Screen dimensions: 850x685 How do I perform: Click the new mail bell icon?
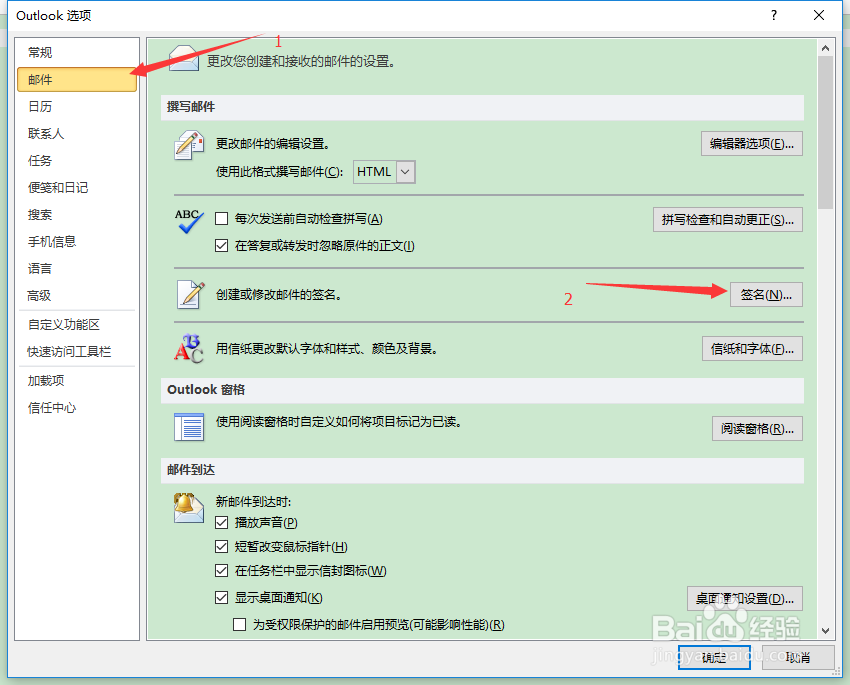[x=188, y=508]
